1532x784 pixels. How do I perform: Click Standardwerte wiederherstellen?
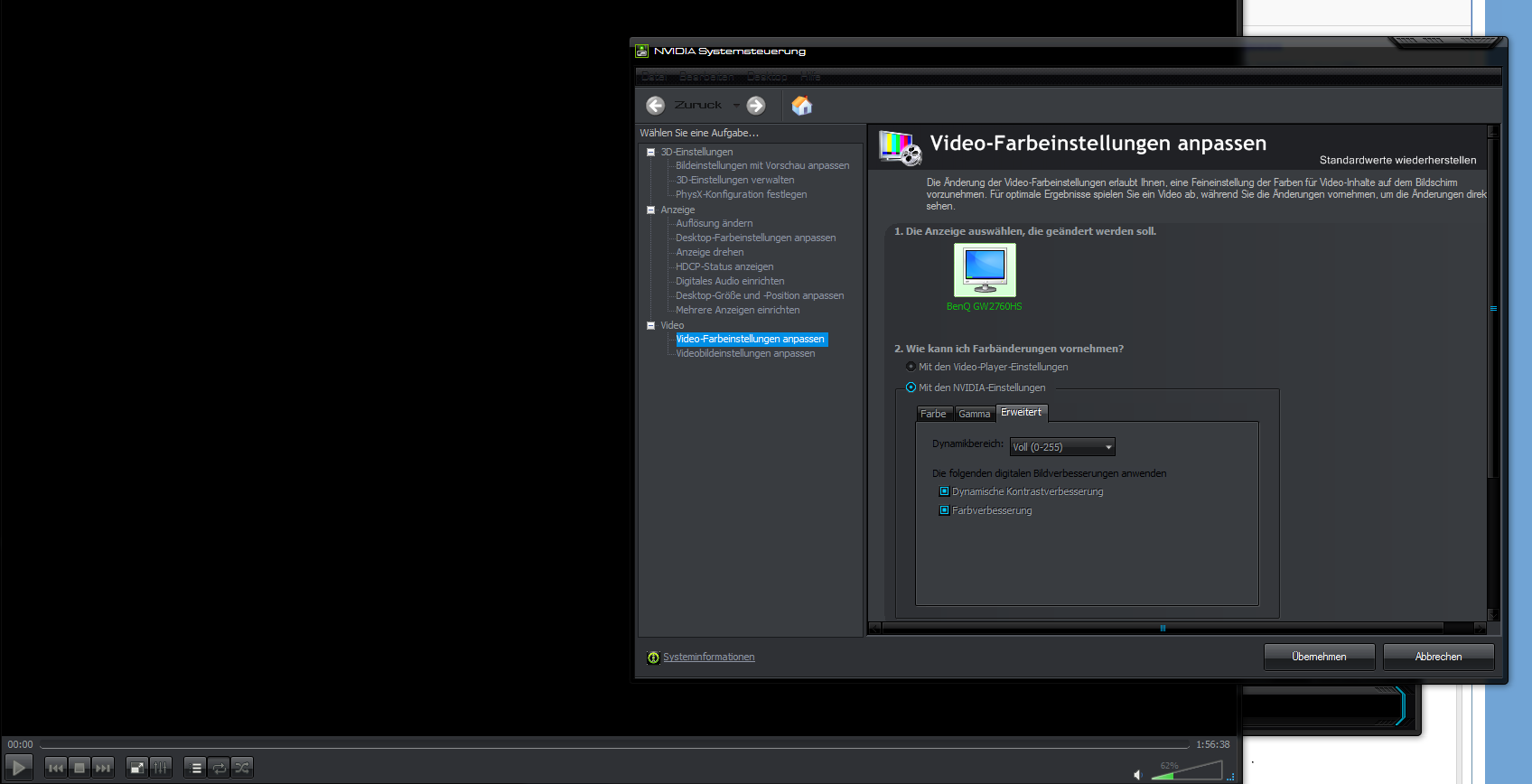1397,160
